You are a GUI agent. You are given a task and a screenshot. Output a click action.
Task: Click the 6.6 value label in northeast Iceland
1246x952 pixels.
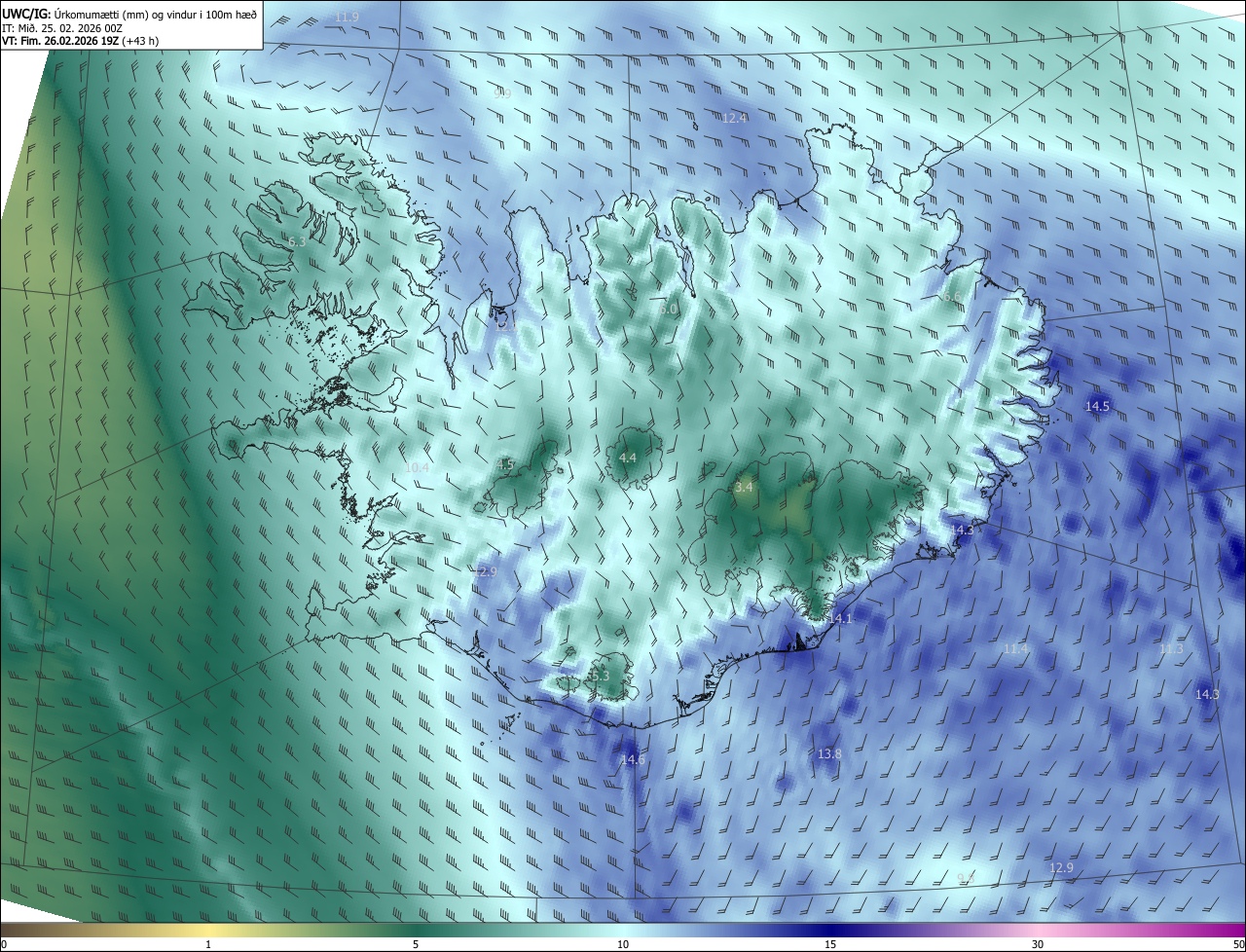point(952,297)
